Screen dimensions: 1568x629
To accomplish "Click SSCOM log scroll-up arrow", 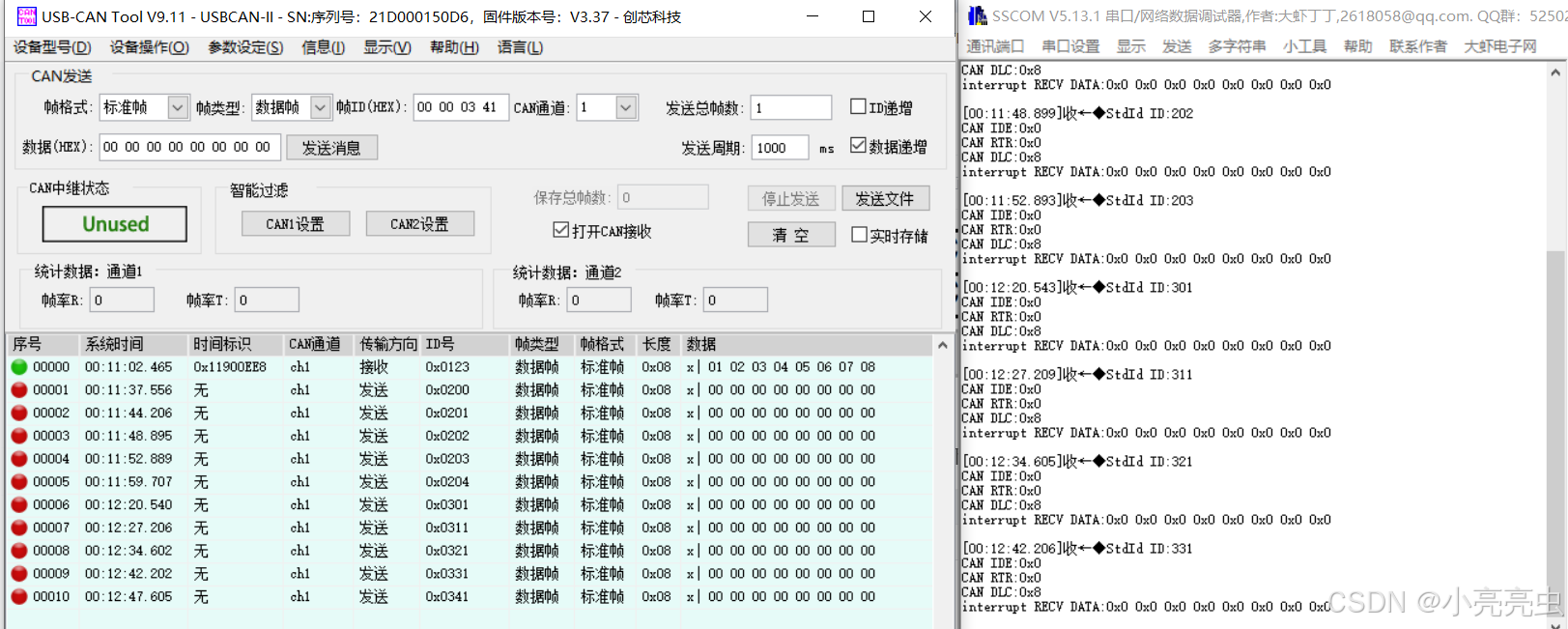I will pyautogui.click(x=1555, y=71).
